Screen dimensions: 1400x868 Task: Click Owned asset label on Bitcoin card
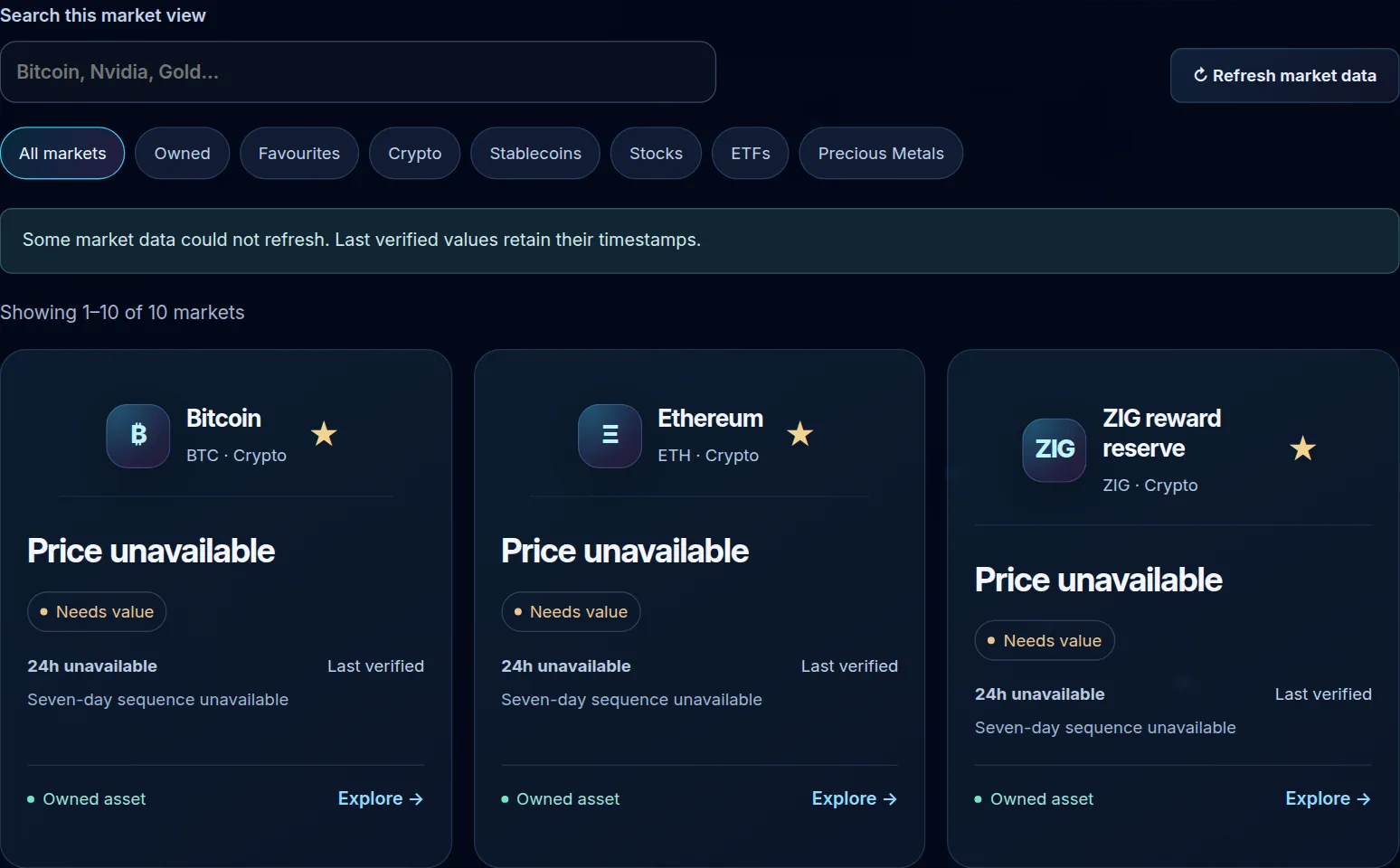87,799
